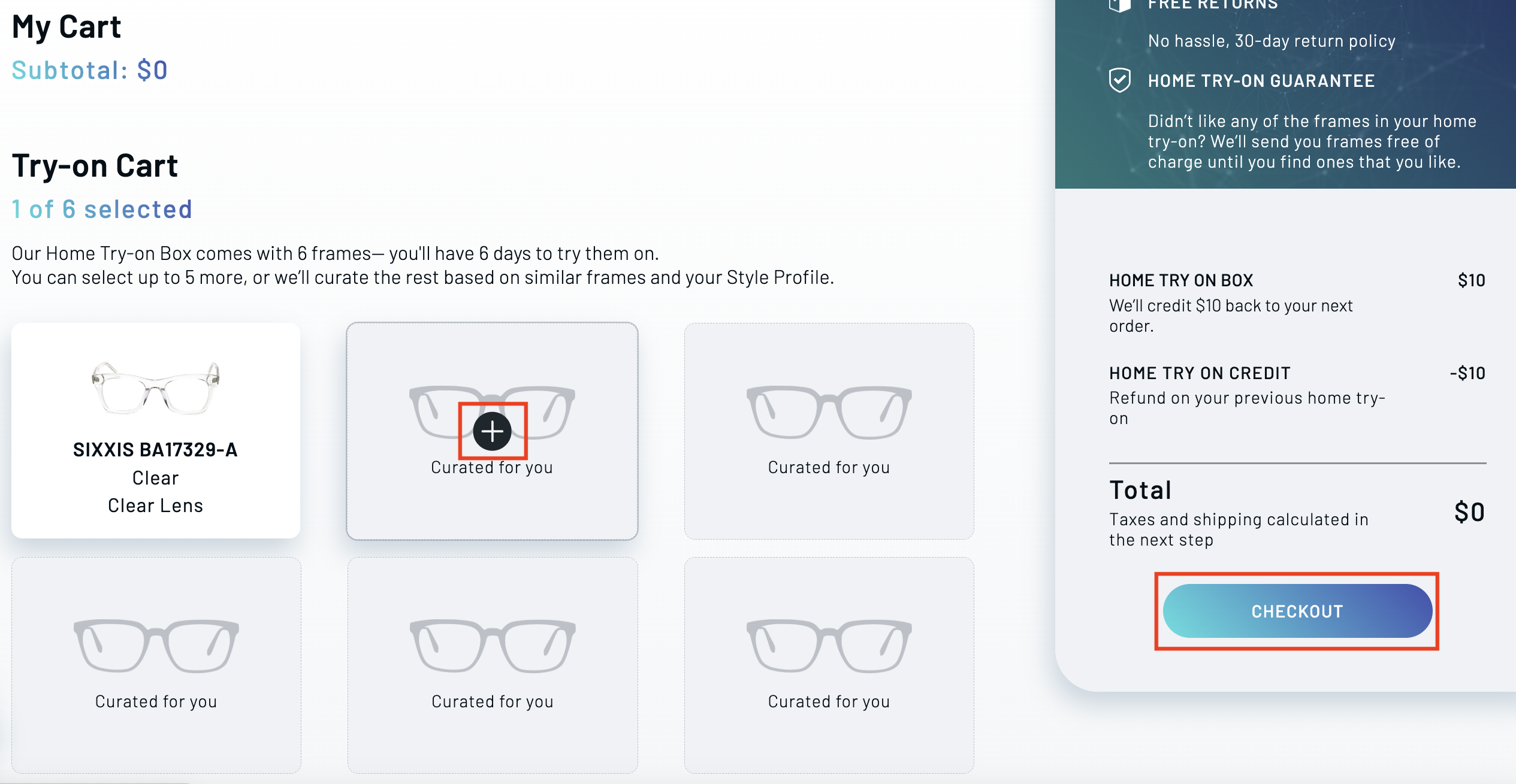Click the Clear Lens label on the SIXXIS card
This screenshot has height=784, width=1516.
point(156,506)
